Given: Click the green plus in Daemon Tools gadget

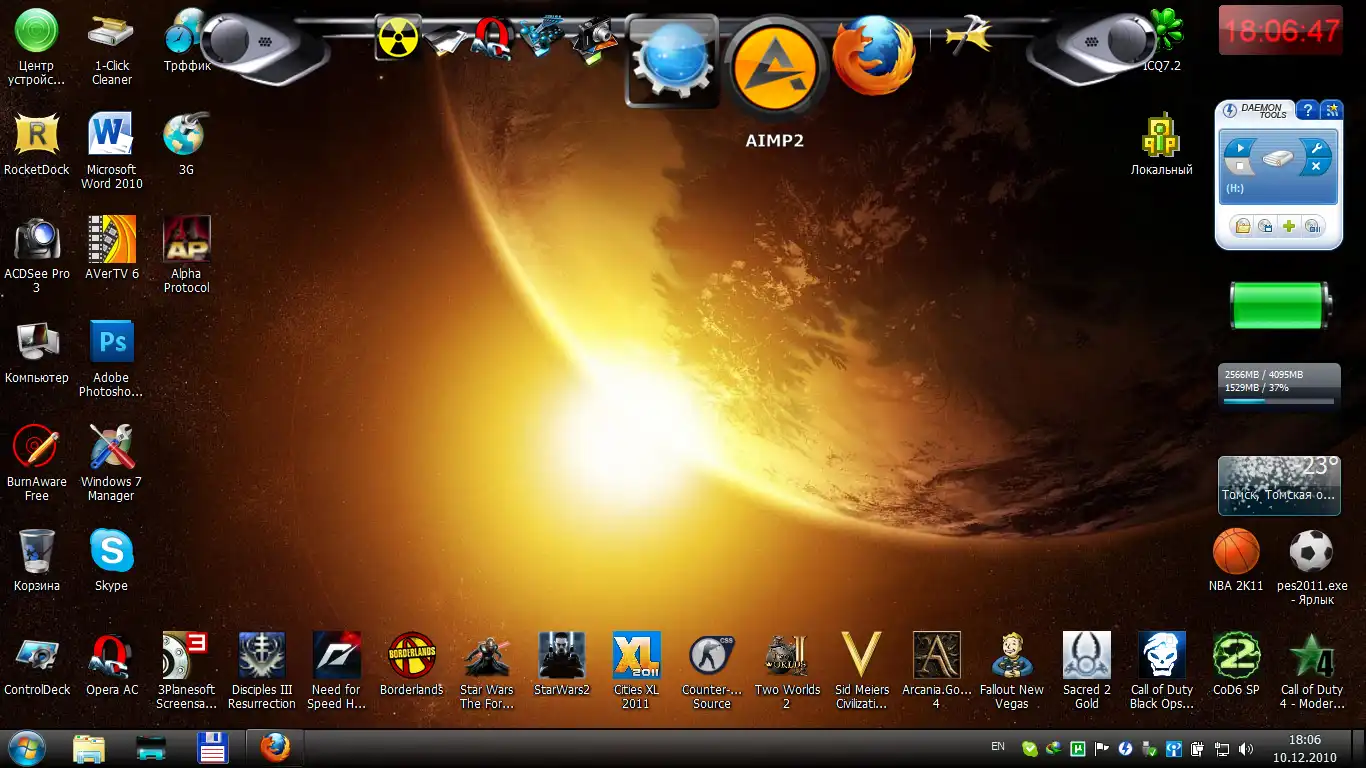Looking at the screenshot, I should pos(1289,227).
